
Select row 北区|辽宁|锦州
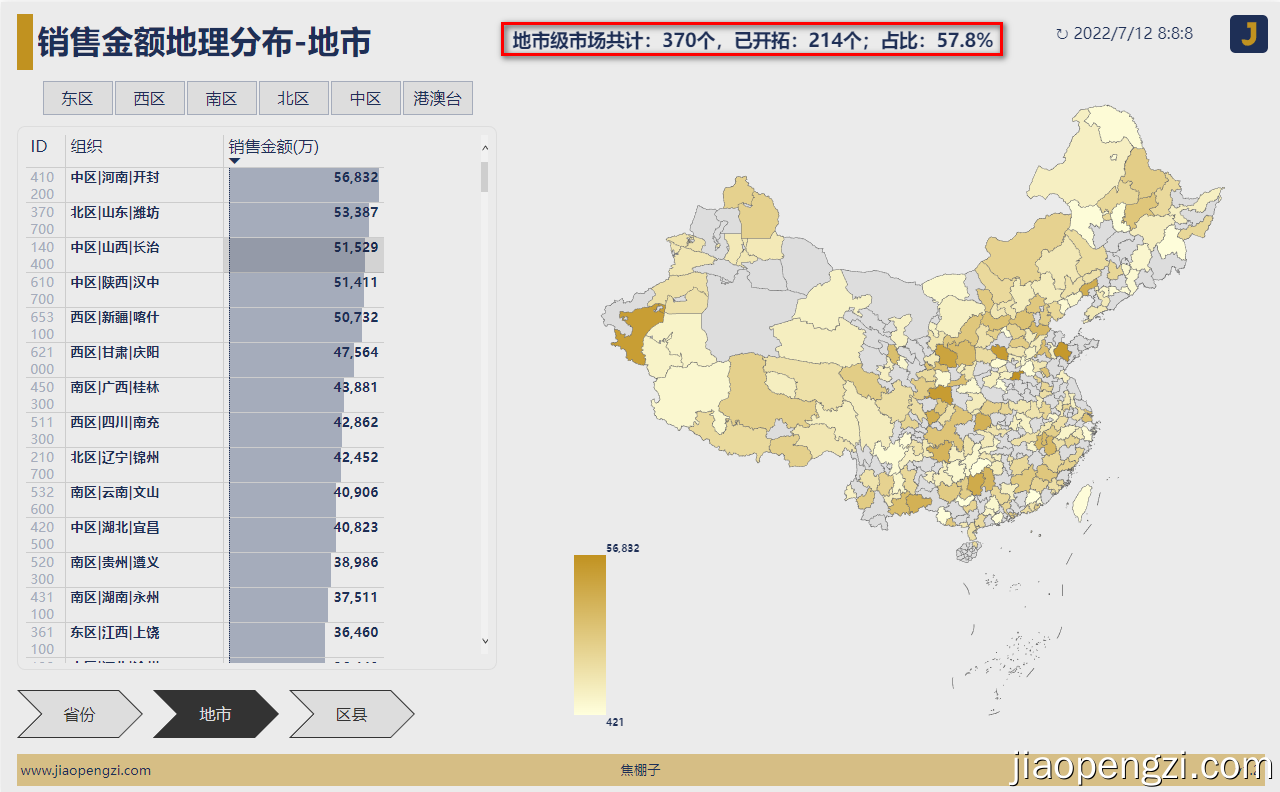pyautogui.click(x=205, y=465)
